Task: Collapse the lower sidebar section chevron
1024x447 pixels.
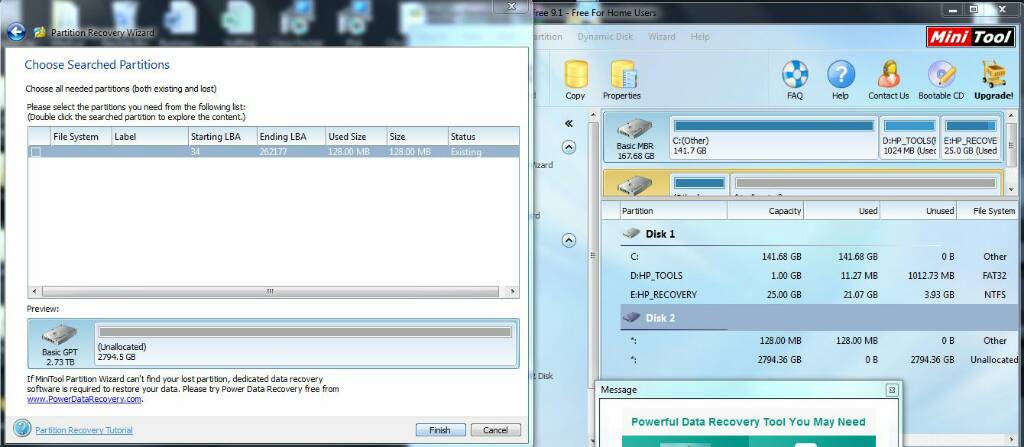Action: [x=569, y=240]
